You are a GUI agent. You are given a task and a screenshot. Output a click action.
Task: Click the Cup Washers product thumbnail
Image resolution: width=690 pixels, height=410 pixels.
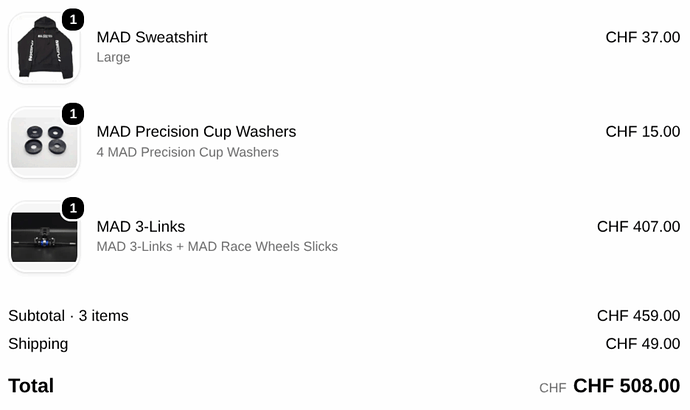pyautogui.click(x=44, y=142)
